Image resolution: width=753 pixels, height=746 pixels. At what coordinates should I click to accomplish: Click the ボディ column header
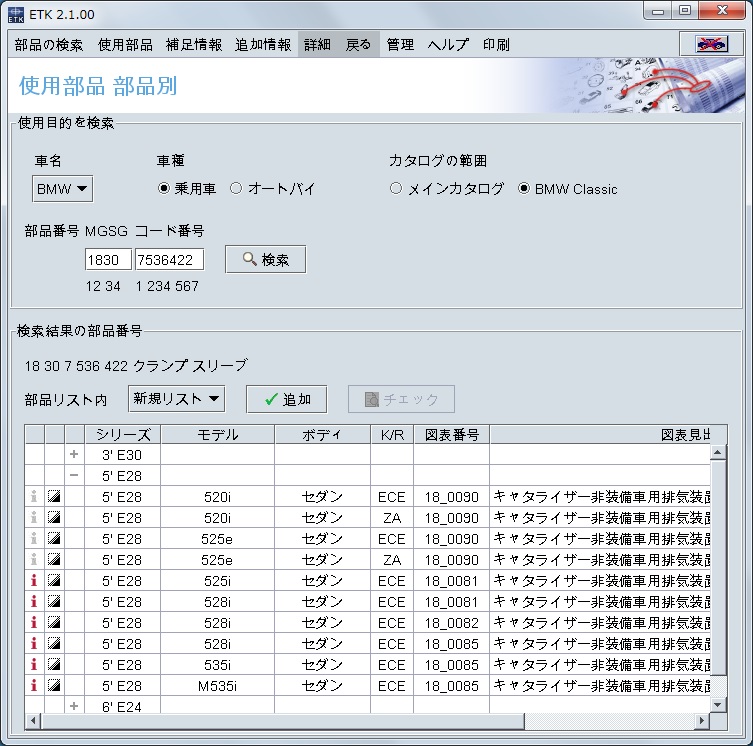pos(322,435)
